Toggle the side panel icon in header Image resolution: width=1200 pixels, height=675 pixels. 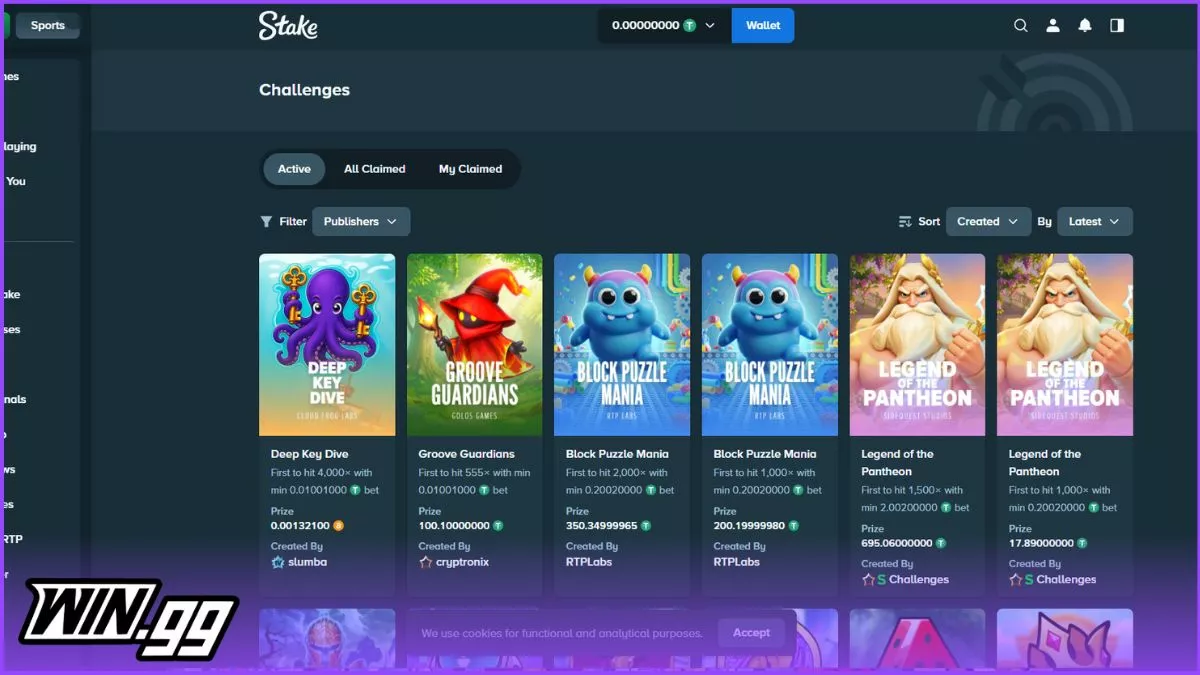point(1117,26)
